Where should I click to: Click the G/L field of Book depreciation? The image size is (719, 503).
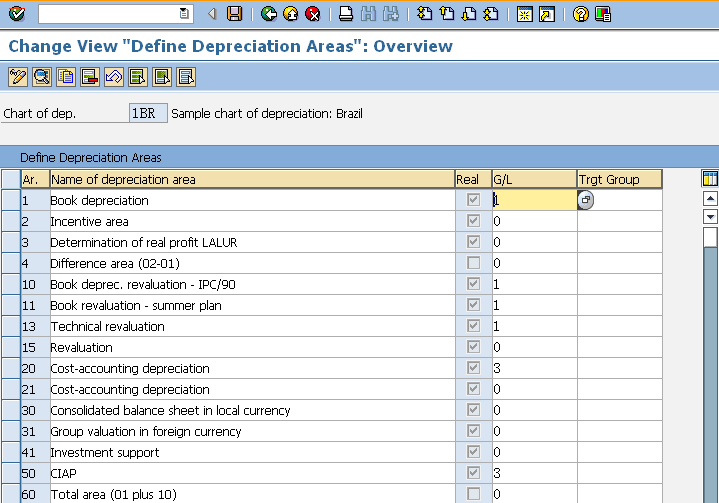534,200
